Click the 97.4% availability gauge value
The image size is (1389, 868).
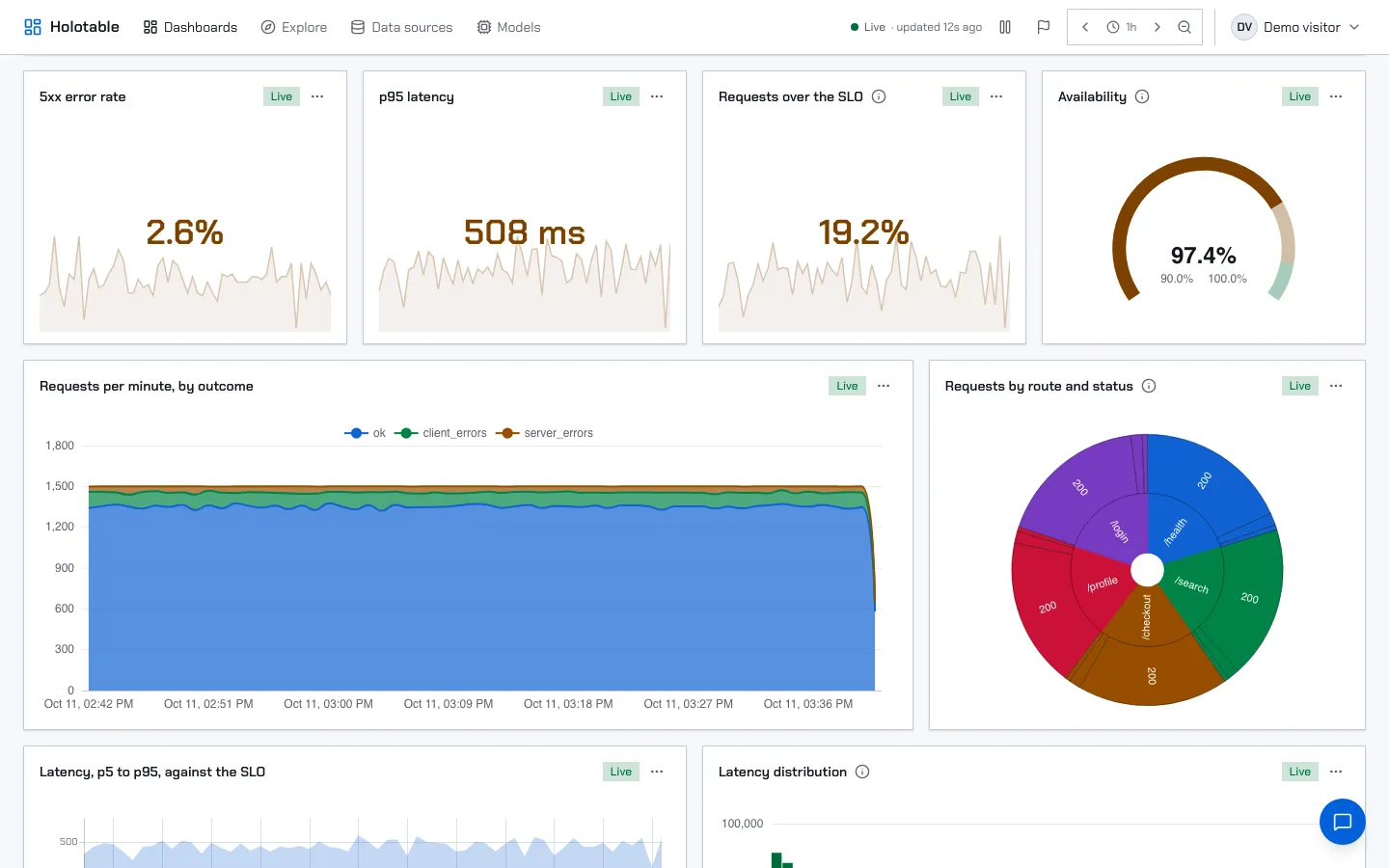pyautogui.click(x=1204, y=256)
